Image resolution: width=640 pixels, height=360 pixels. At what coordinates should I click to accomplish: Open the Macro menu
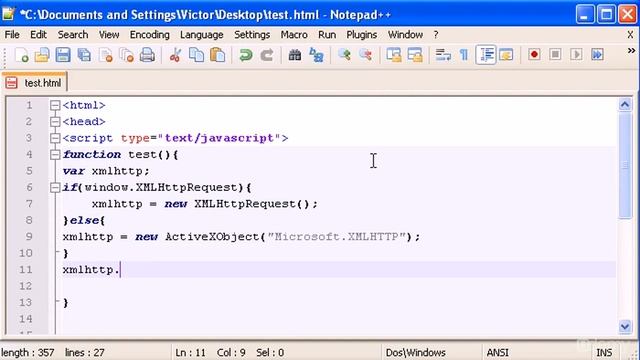pyautogui.click(x=294, y=35)
